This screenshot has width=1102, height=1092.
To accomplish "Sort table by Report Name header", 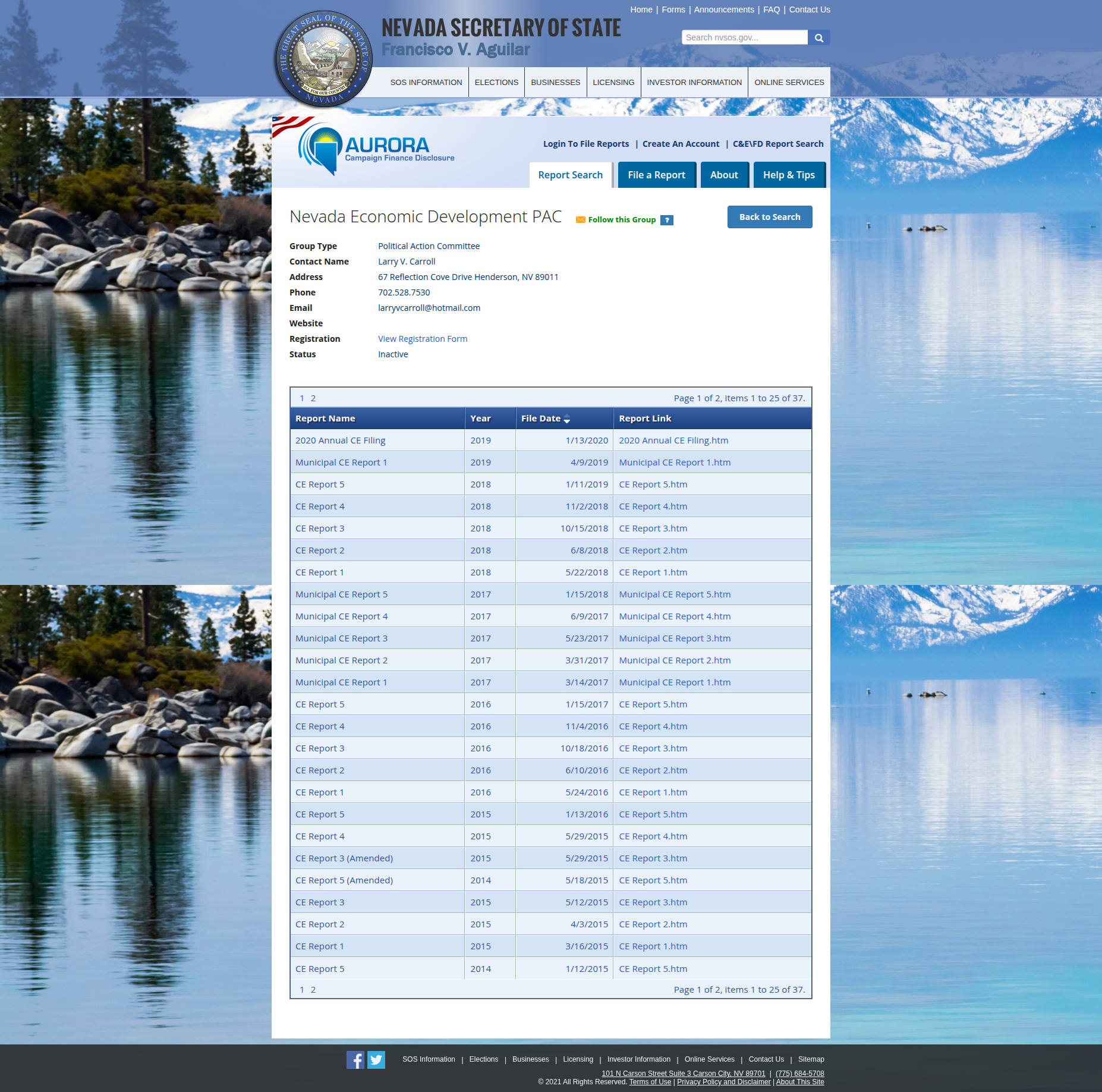I will [x=325, y=418].
